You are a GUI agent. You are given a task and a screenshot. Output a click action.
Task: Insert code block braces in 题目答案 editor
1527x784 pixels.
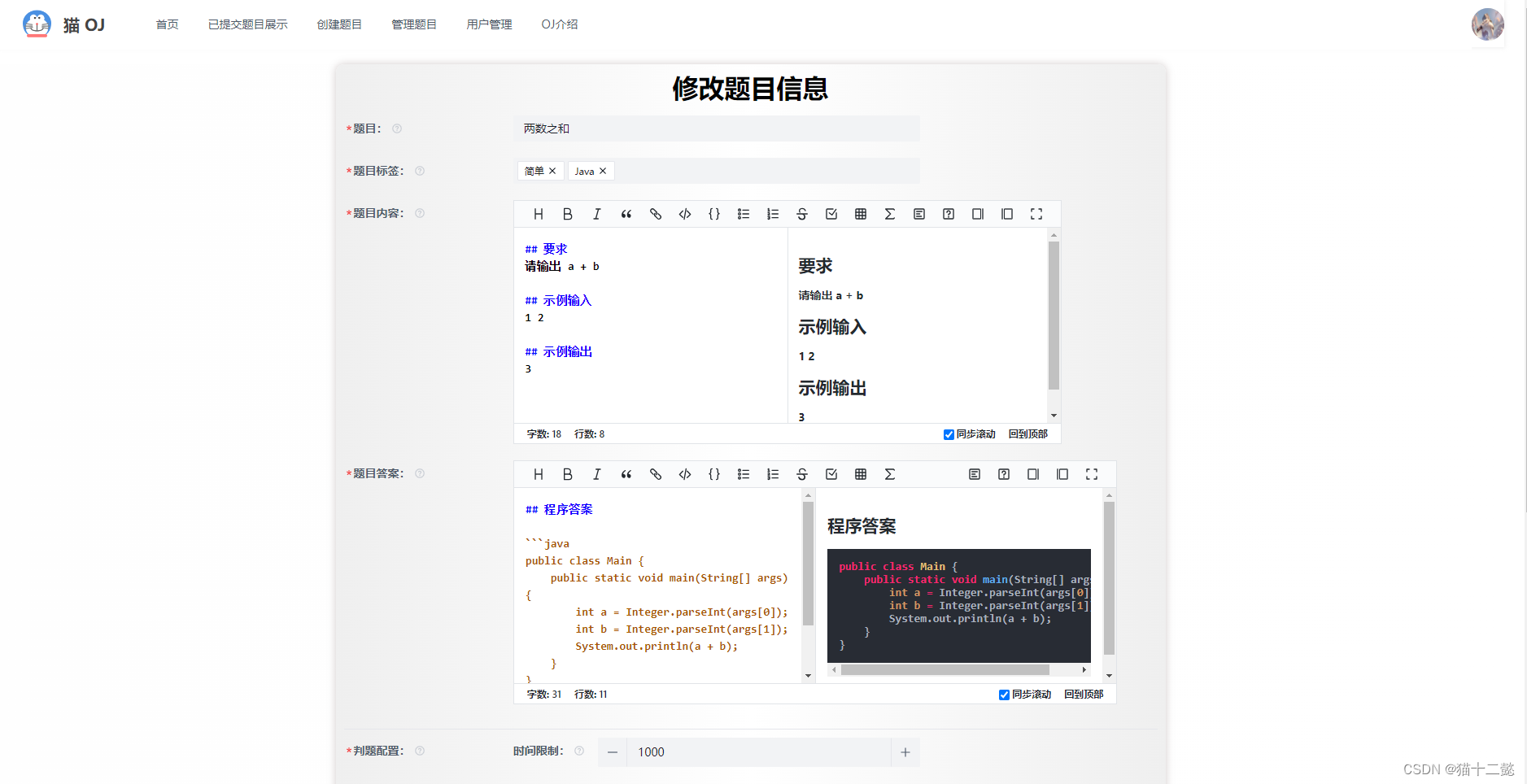714,474
